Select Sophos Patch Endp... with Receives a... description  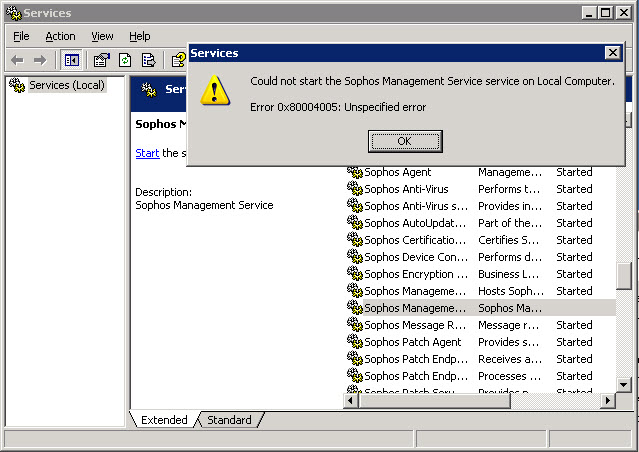(481, 359)
